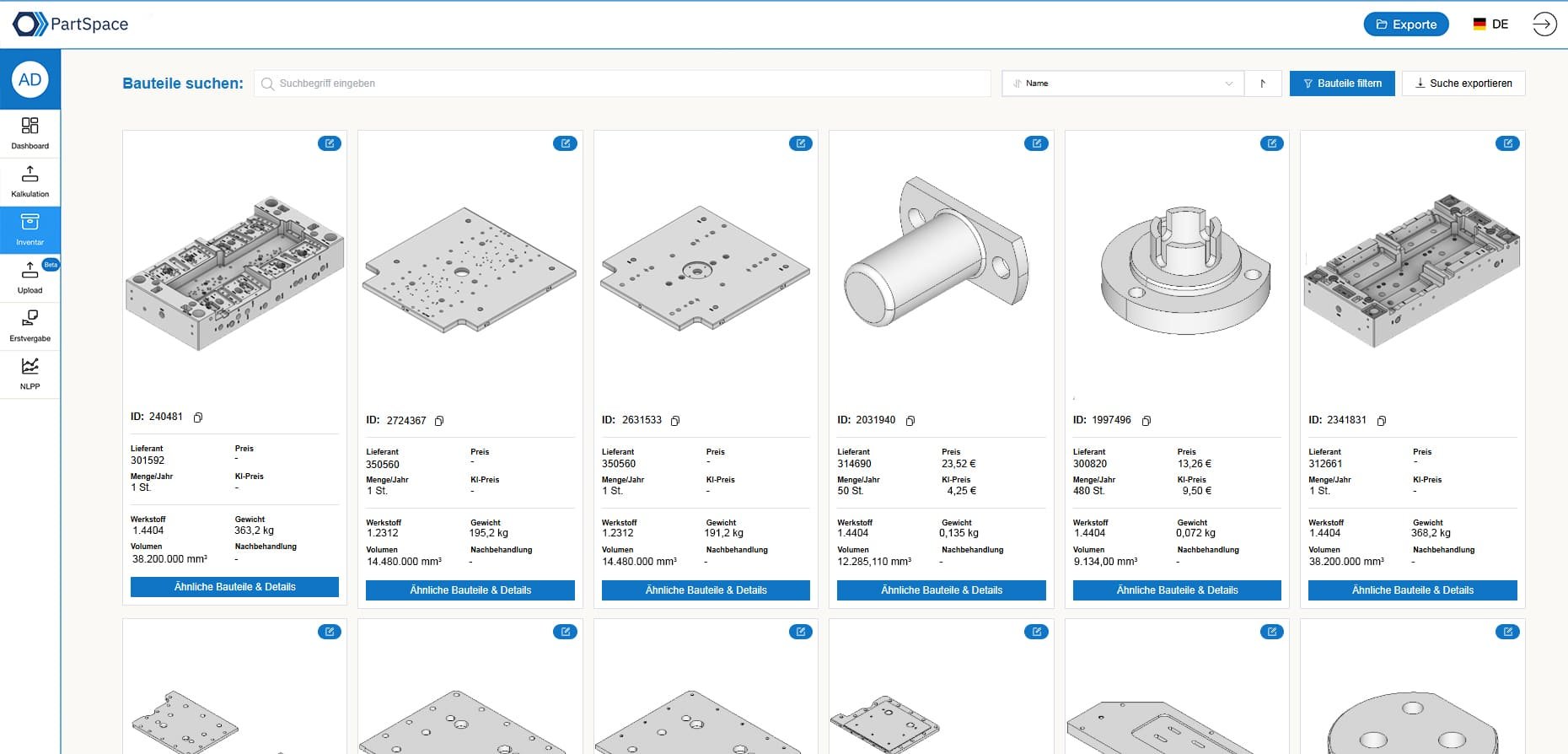1568x754 pixels.
Task: Open Ähnliche Bauteile & Details for ID 240481
Action: (x=234, y=587)
